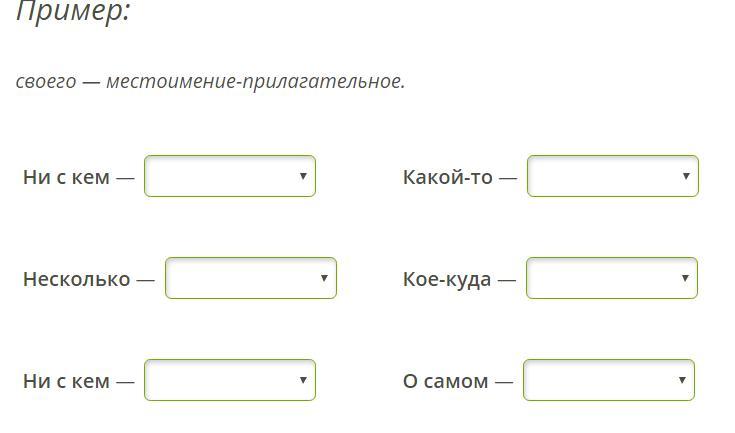This screenshot has width=735, height=433.
Task: Click the Какой-то label text
Action: click(447, 177)
